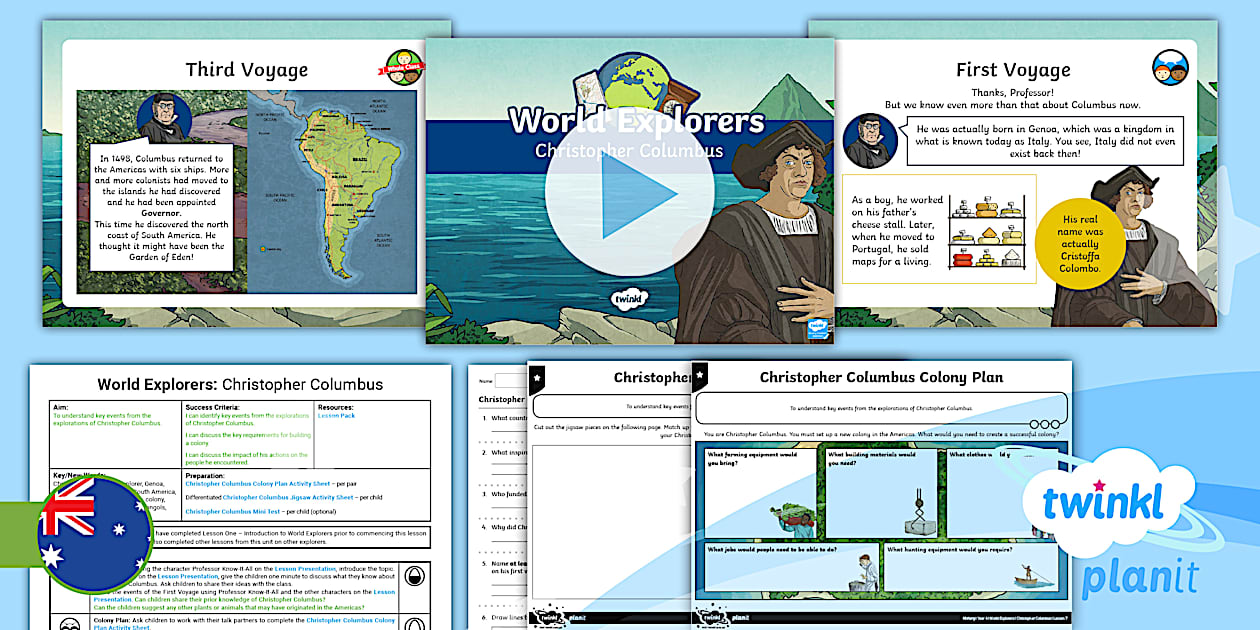Open the Christopher Columbus Colony Plan Activity Sheet link
Image resolution: width=1260 pixels, height=630 pixels.
click(258, 484)
